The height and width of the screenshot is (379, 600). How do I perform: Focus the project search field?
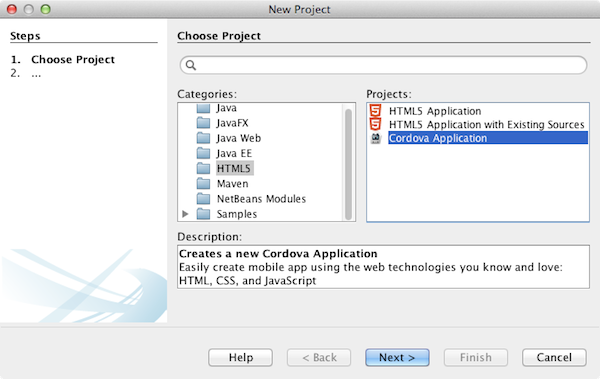coord(383,65)
